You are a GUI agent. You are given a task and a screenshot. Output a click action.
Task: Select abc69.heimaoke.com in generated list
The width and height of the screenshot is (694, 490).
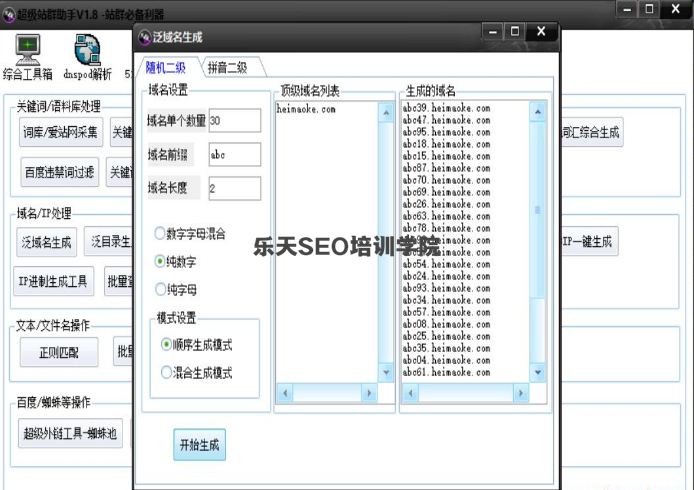(x=447, y=192)
